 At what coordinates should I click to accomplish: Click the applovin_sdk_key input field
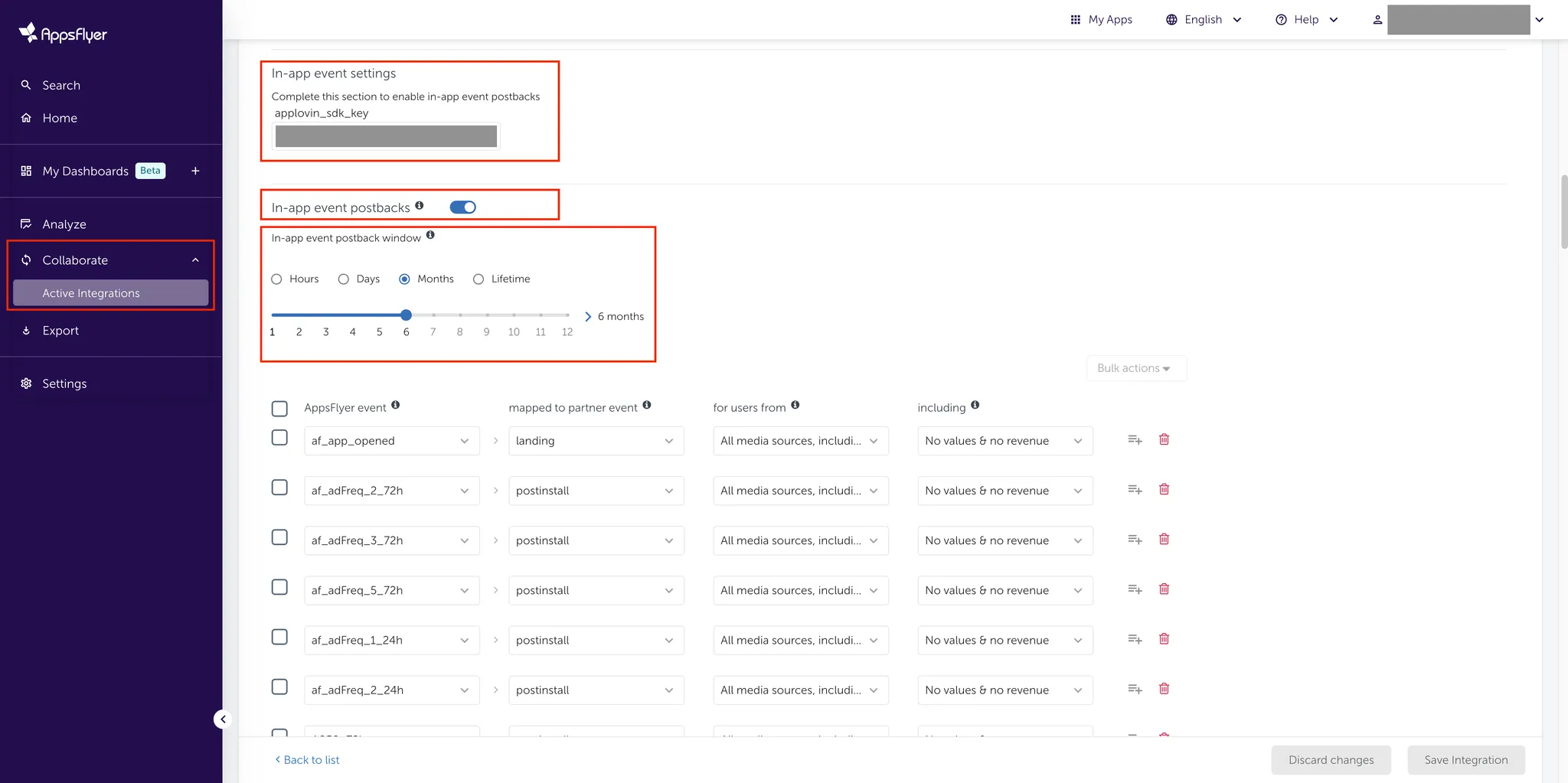[386, 136]
